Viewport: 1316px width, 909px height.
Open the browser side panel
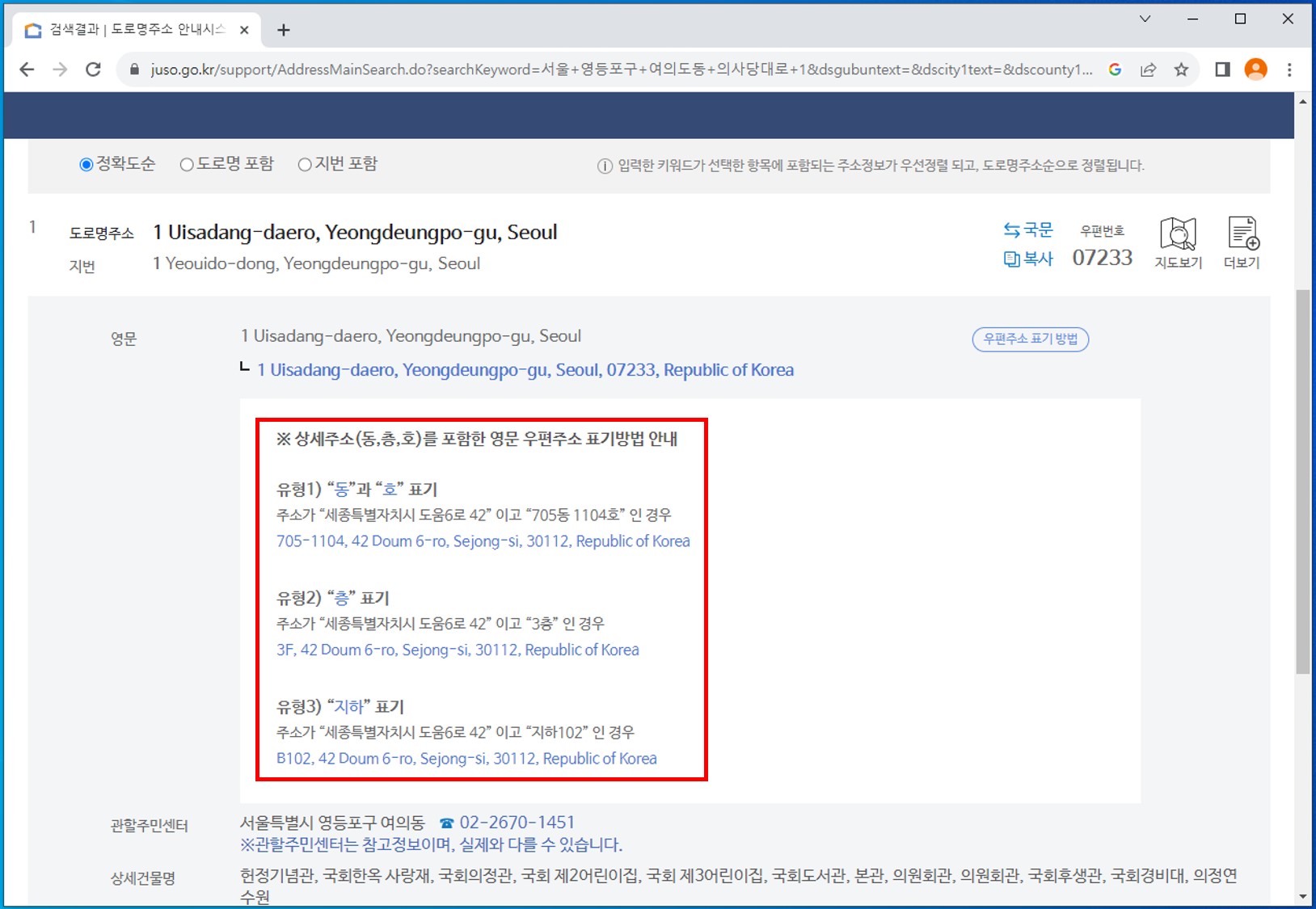tap(1222, 69)
